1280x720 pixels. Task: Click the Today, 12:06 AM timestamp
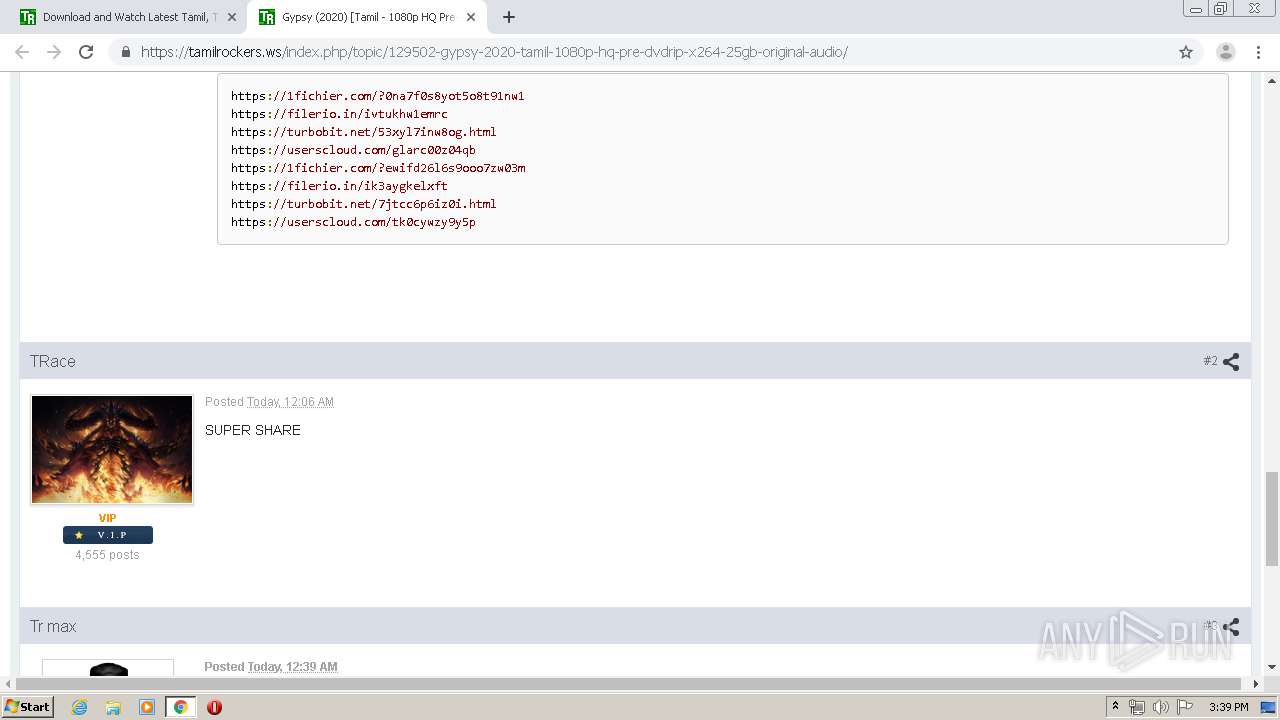tap(290, 402)
